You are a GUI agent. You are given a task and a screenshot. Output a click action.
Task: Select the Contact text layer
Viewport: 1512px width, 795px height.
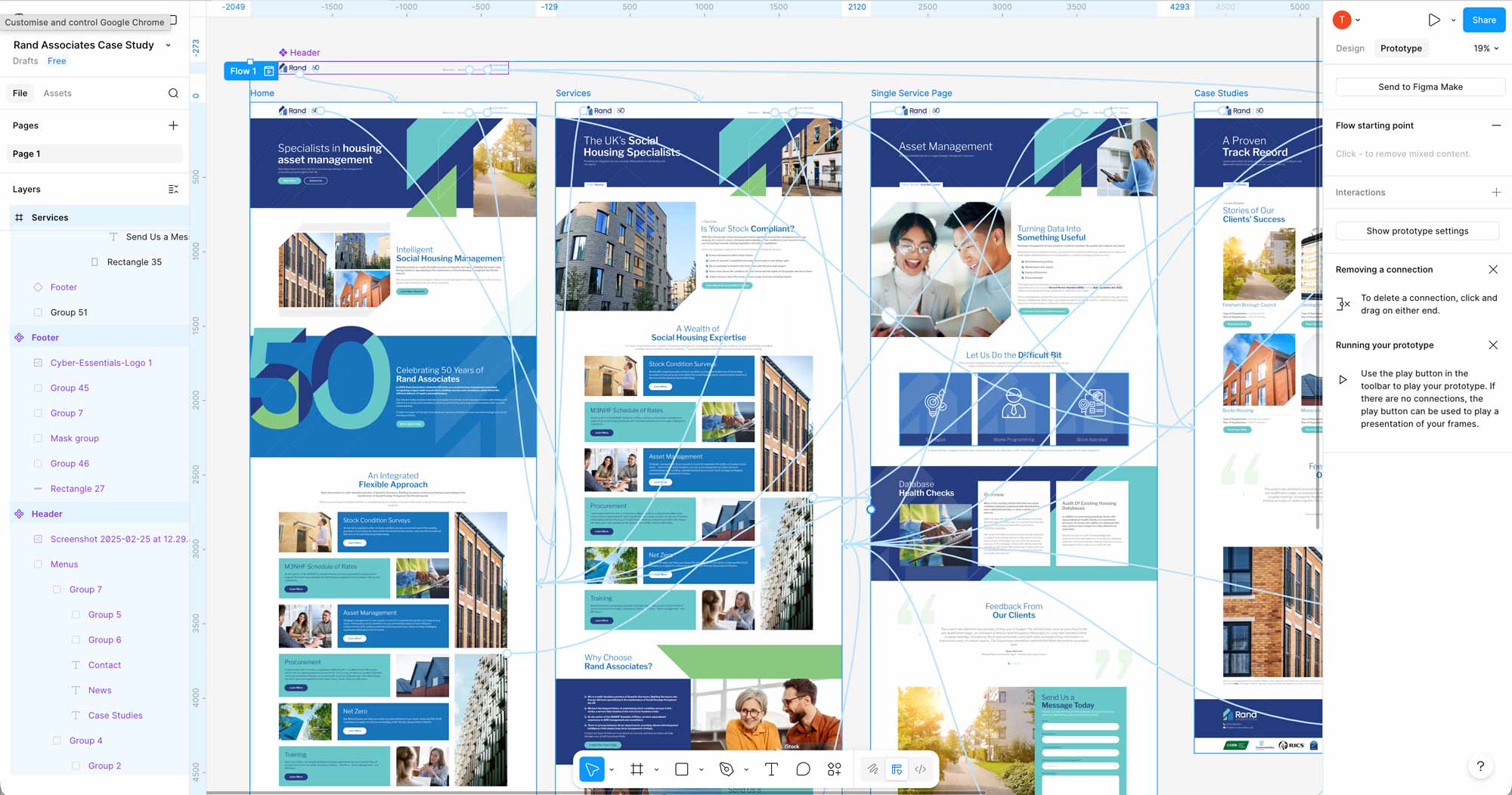(104, 665)
